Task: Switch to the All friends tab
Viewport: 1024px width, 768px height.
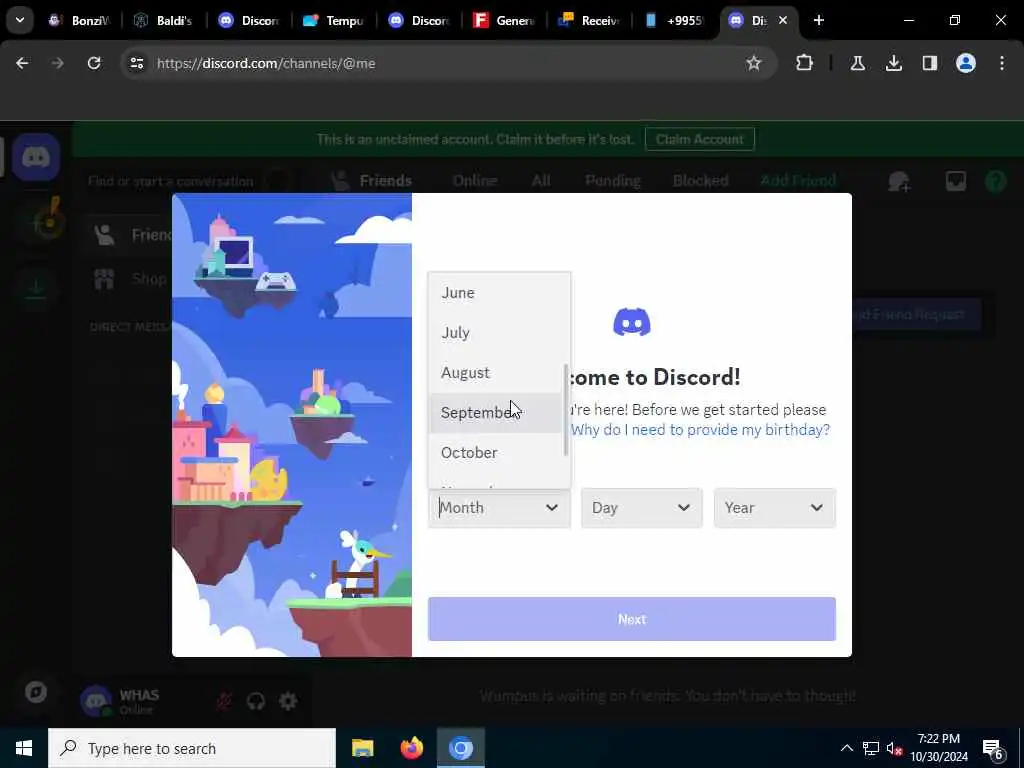Action: [541, 181]
